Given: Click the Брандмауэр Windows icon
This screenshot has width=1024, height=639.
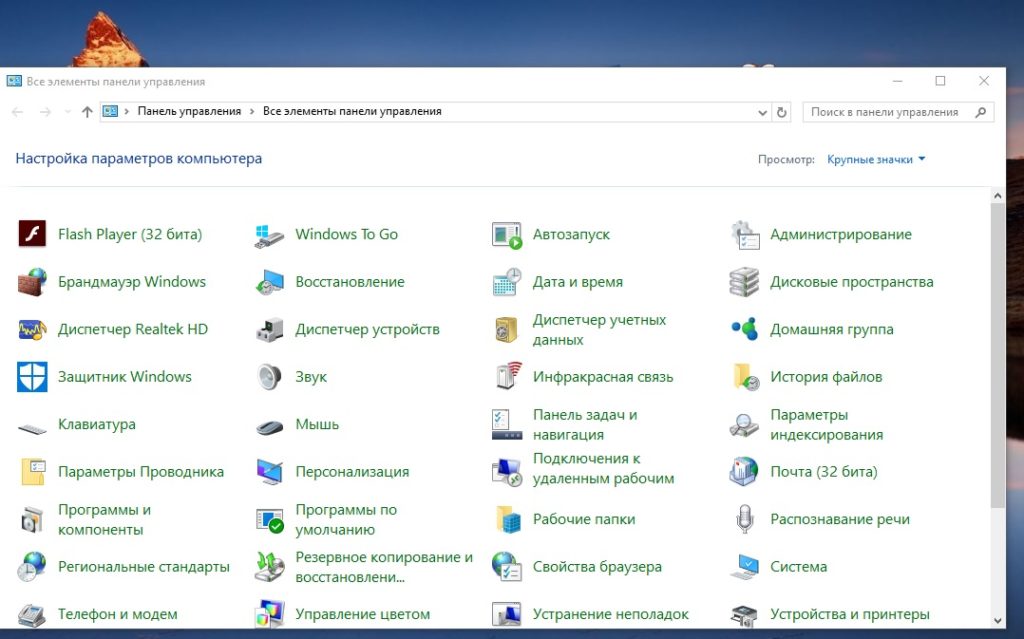Looking at the screenshot, I should [33, 282].
